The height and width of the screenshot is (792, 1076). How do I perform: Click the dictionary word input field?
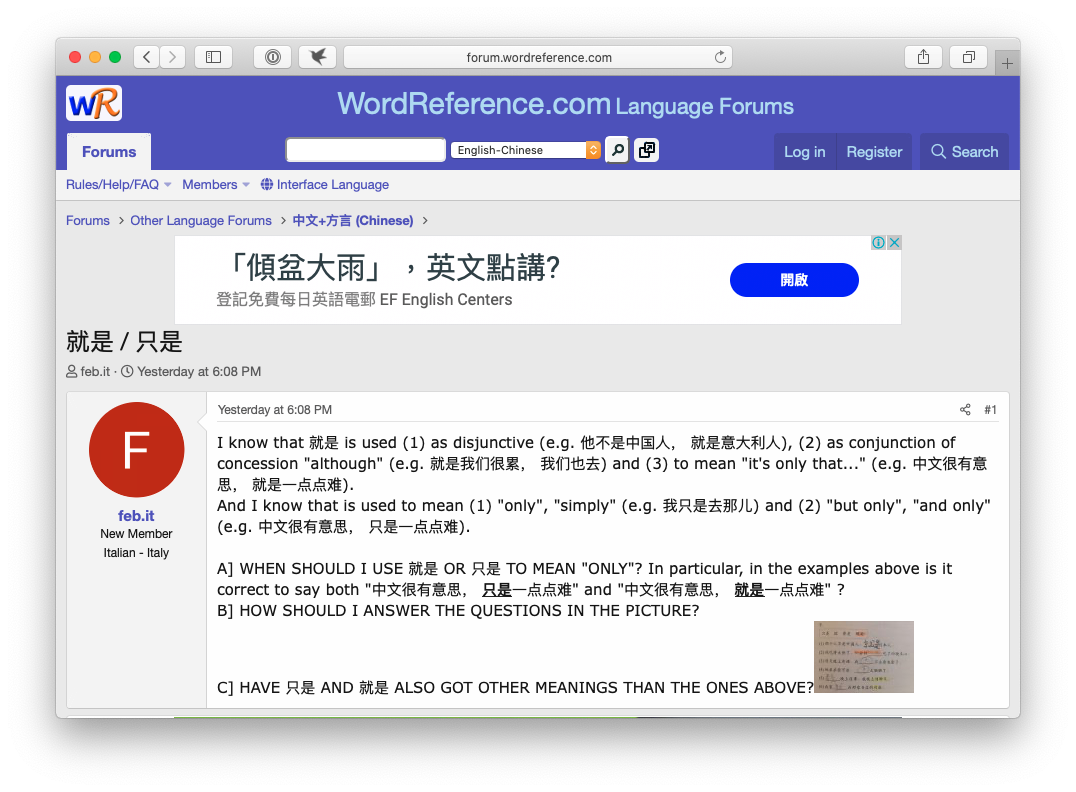coord(366,150)
